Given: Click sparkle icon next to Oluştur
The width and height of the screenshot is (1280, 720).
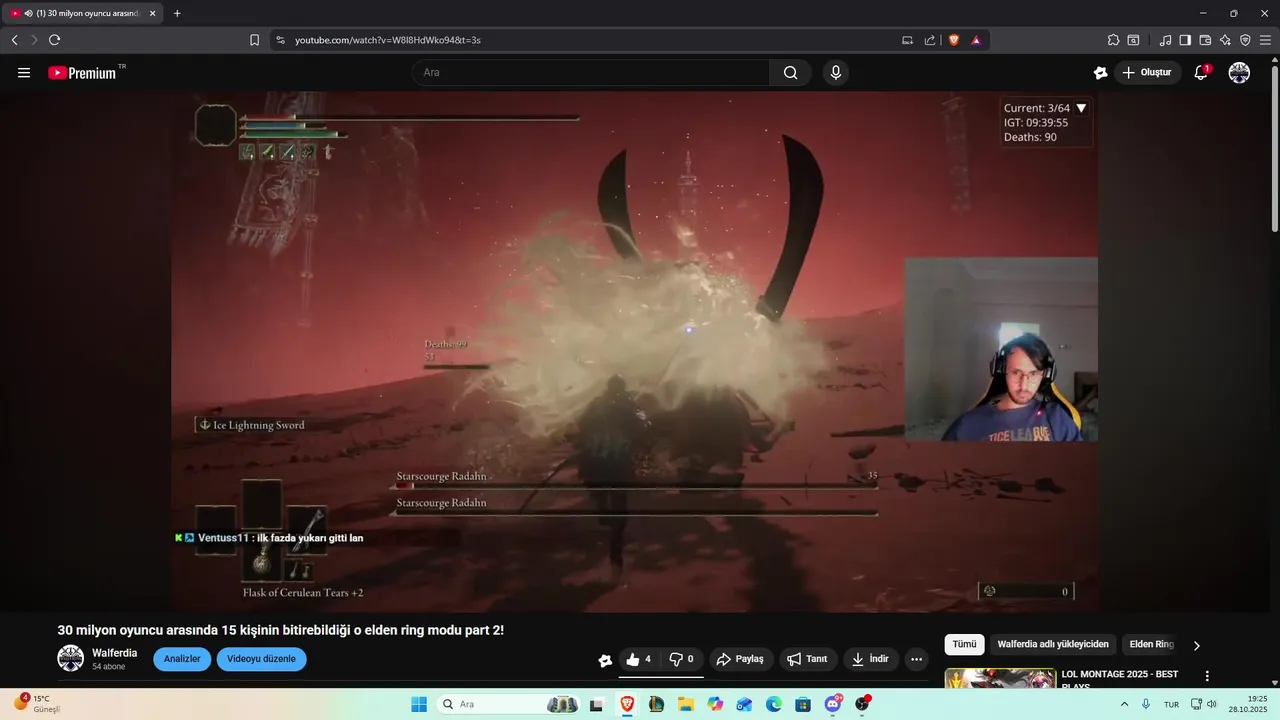Looking at the screenshot, I should pos(1100,73).
